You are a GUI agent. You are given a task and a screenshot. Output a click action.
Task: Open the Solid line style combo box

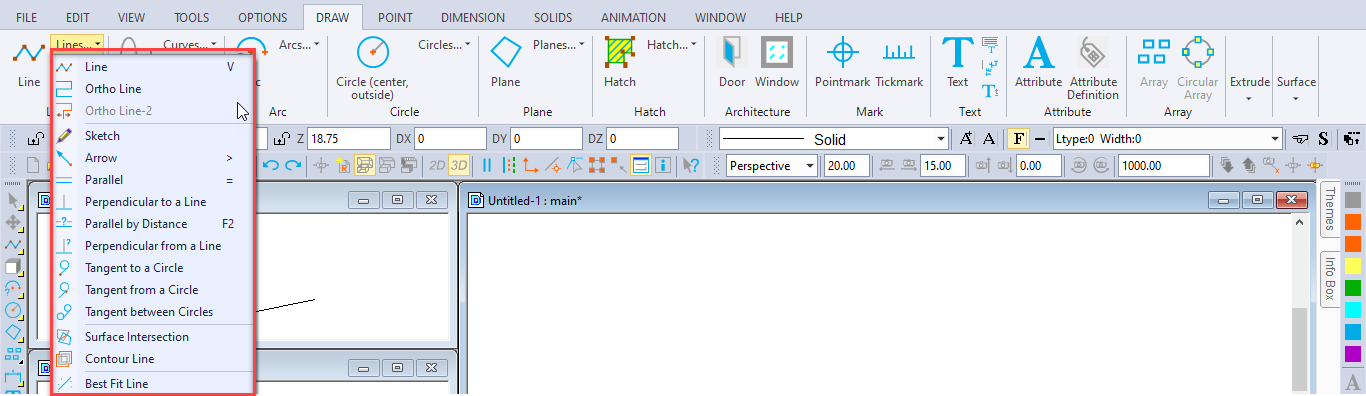[x=833, y=139]
